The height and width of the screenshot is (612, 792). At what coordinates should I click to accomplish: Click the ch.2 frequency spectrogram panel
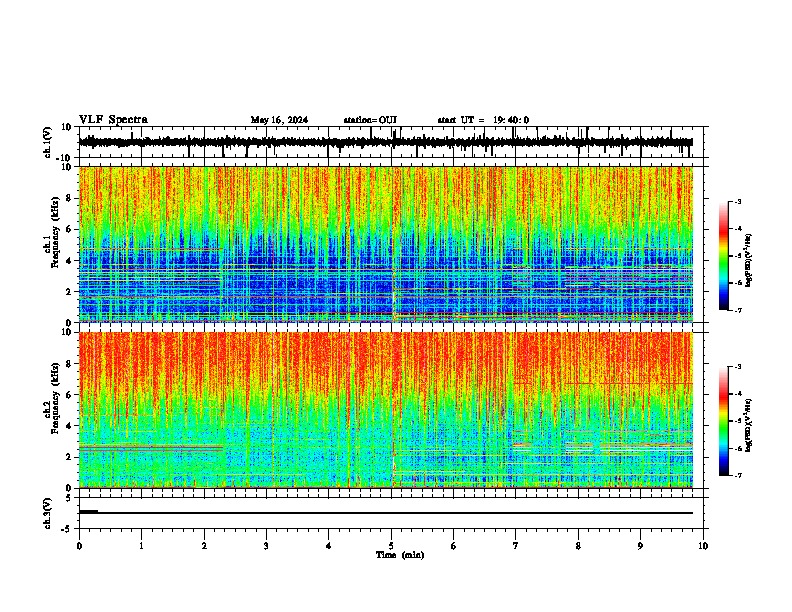point(386,410)
